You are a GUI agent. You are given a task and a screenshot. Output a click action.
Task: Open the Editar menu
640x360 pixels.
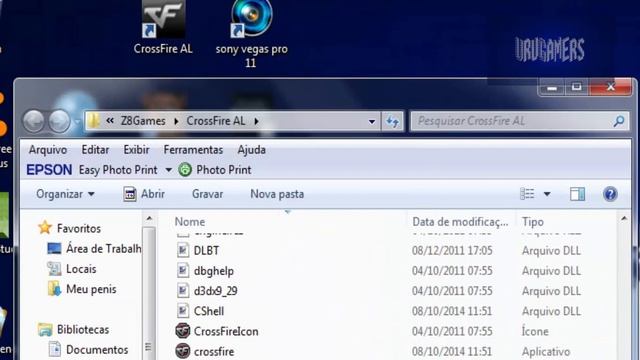click(x=95, y=150)
